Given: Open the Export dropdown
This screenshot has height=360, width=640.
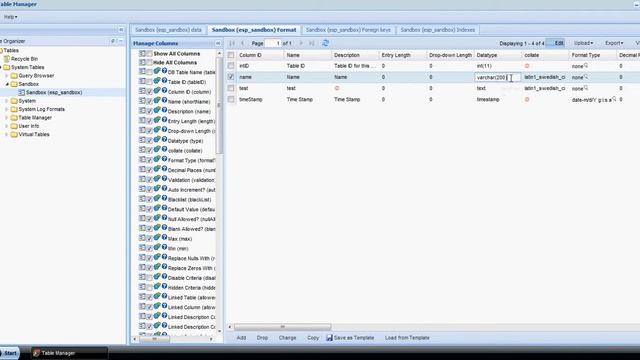Looking at the screenshot, I should 614,43.
